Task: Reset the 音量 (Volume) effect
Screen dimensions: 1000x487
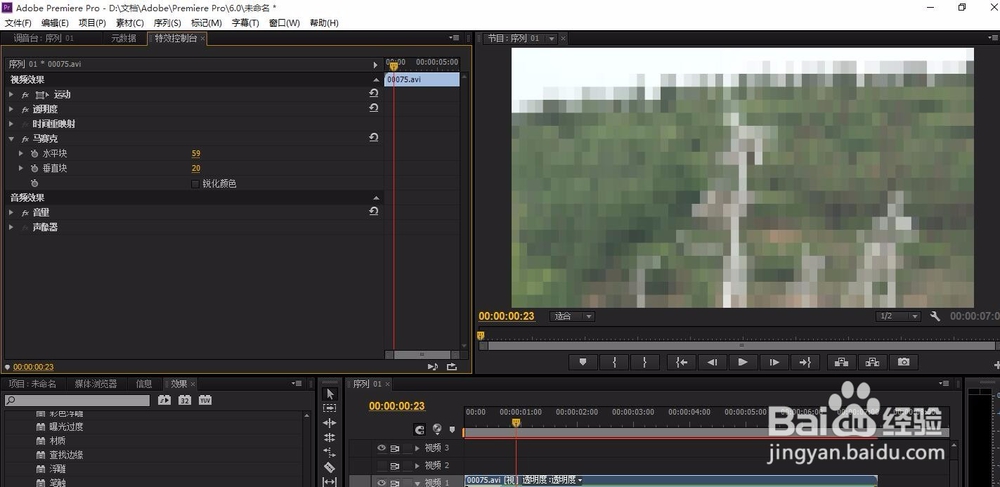Action: coord(374,212)
